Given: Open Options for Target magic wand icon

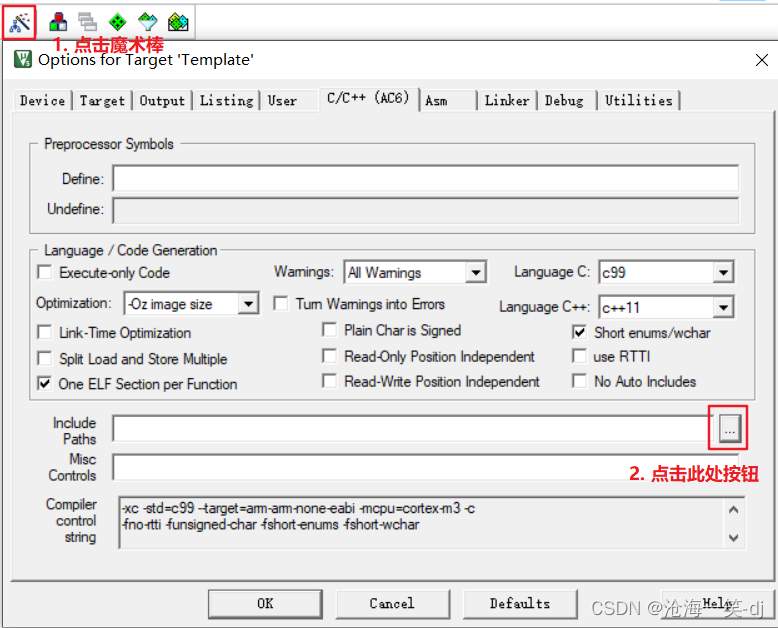Looking at the screenshot, I should tap(20, 22).
